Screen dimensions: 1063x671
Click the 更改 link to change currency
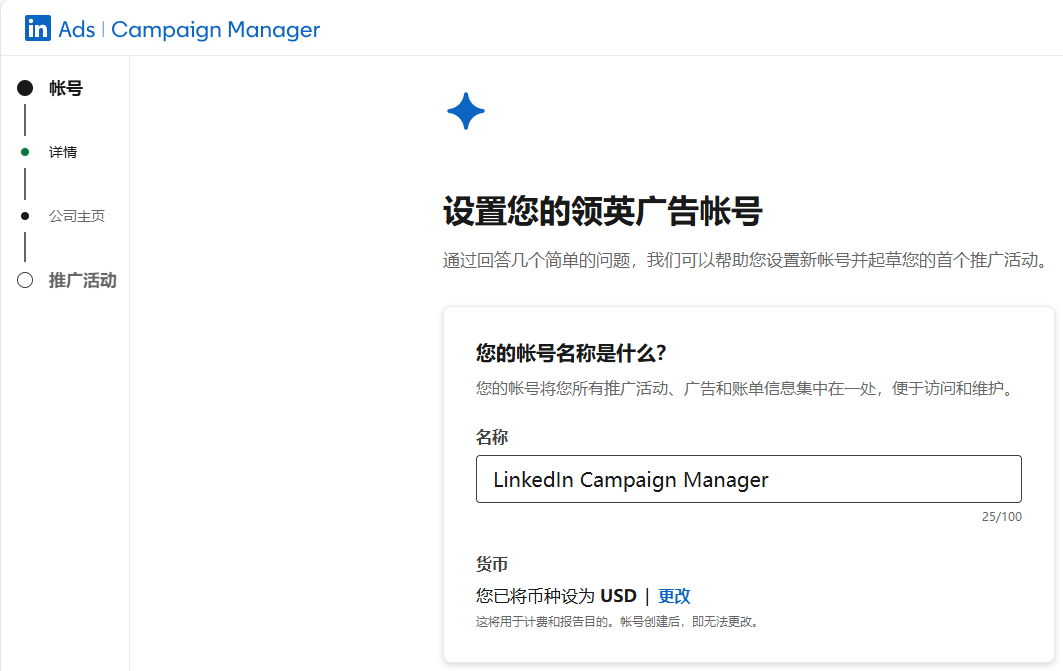pos(674,596)
